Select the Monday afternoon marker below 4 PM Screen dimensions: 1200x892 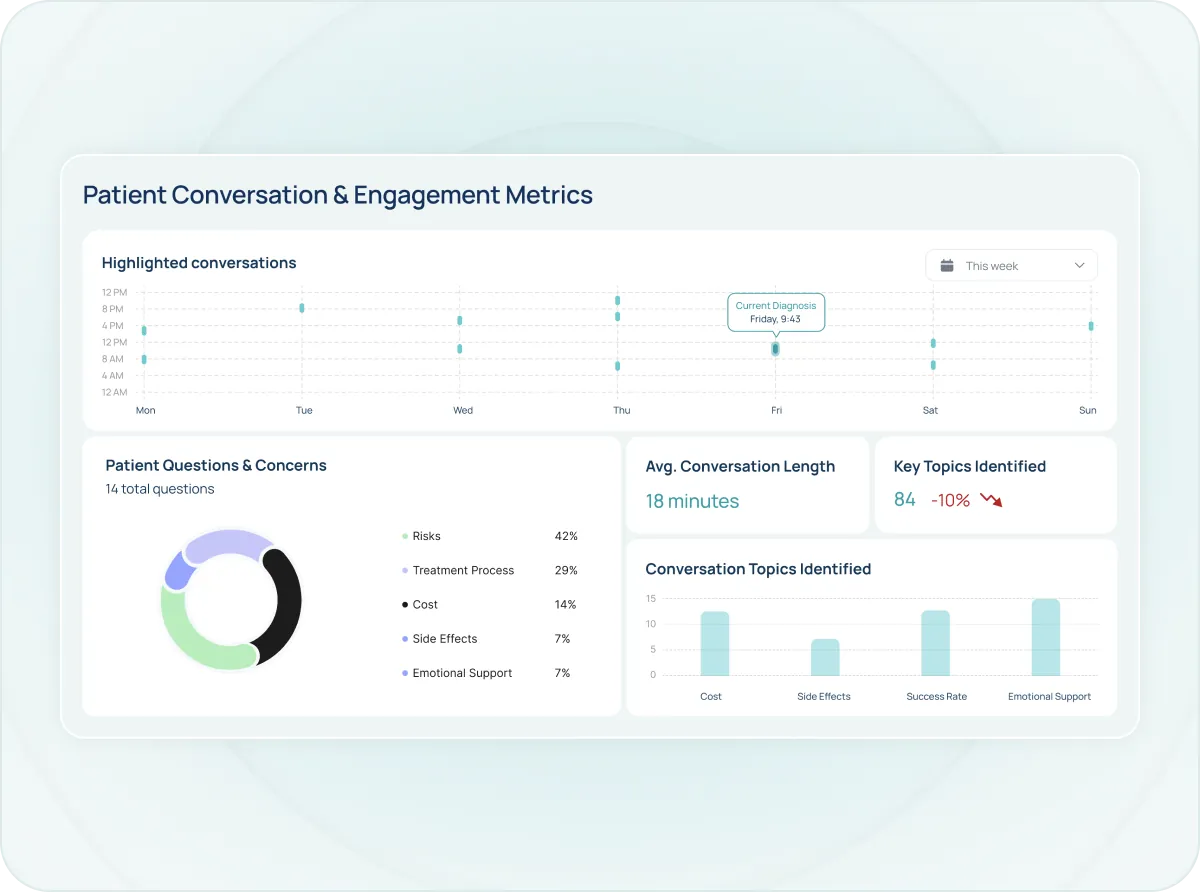(144, 330)
